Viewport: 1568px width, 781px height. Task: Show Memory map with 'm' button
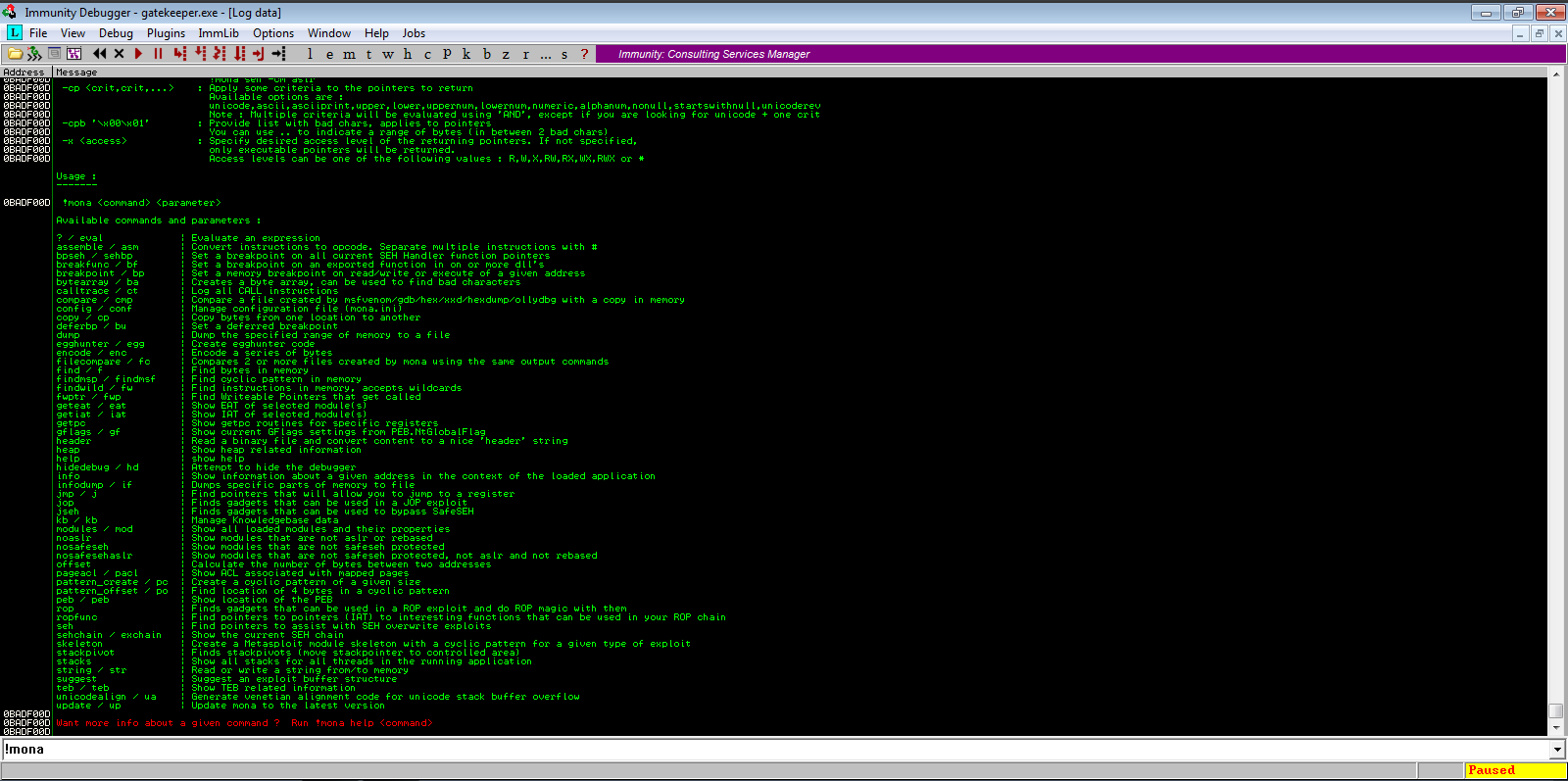(x=349, y=54)
